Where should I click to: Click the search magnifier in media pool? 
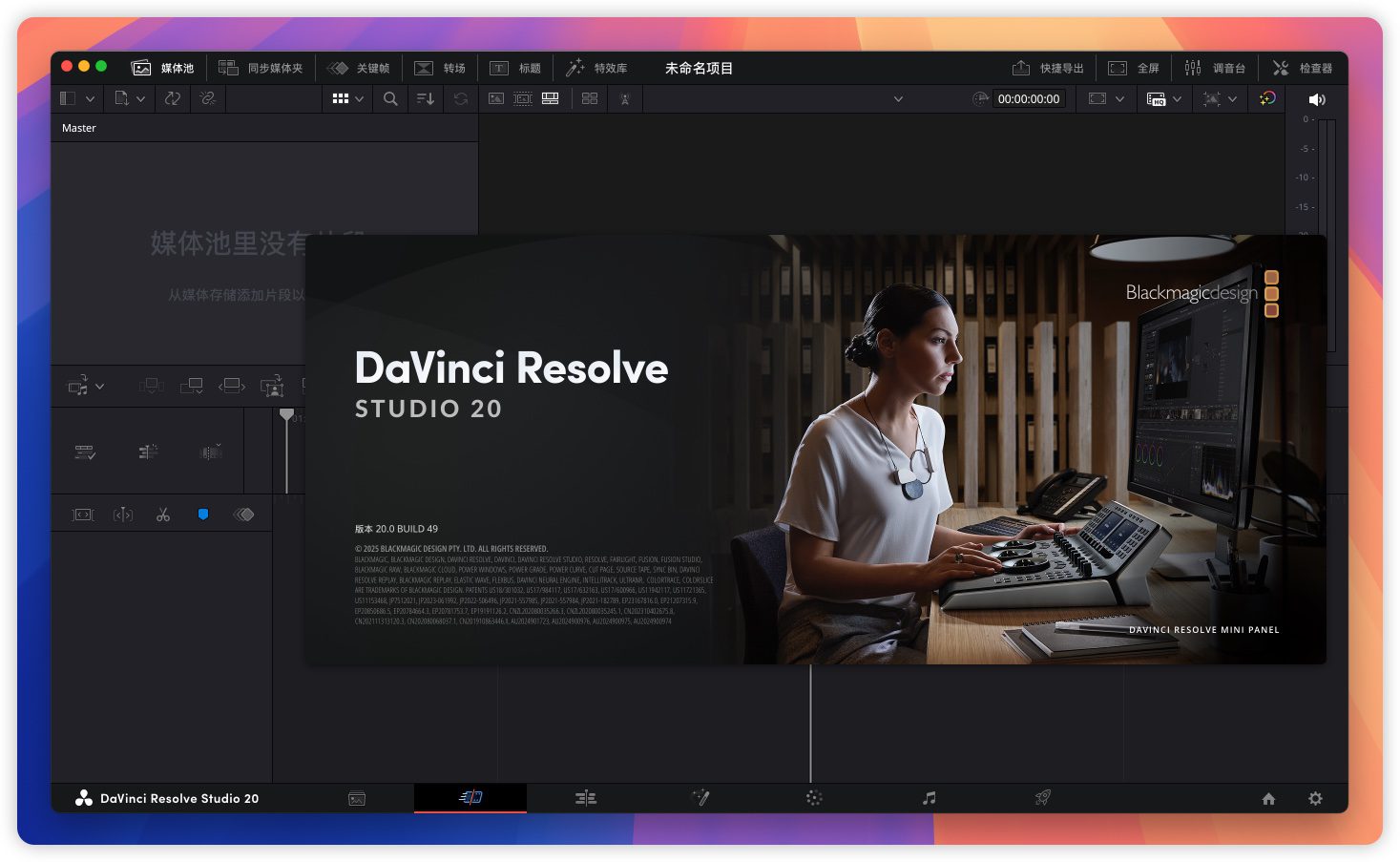390,98
